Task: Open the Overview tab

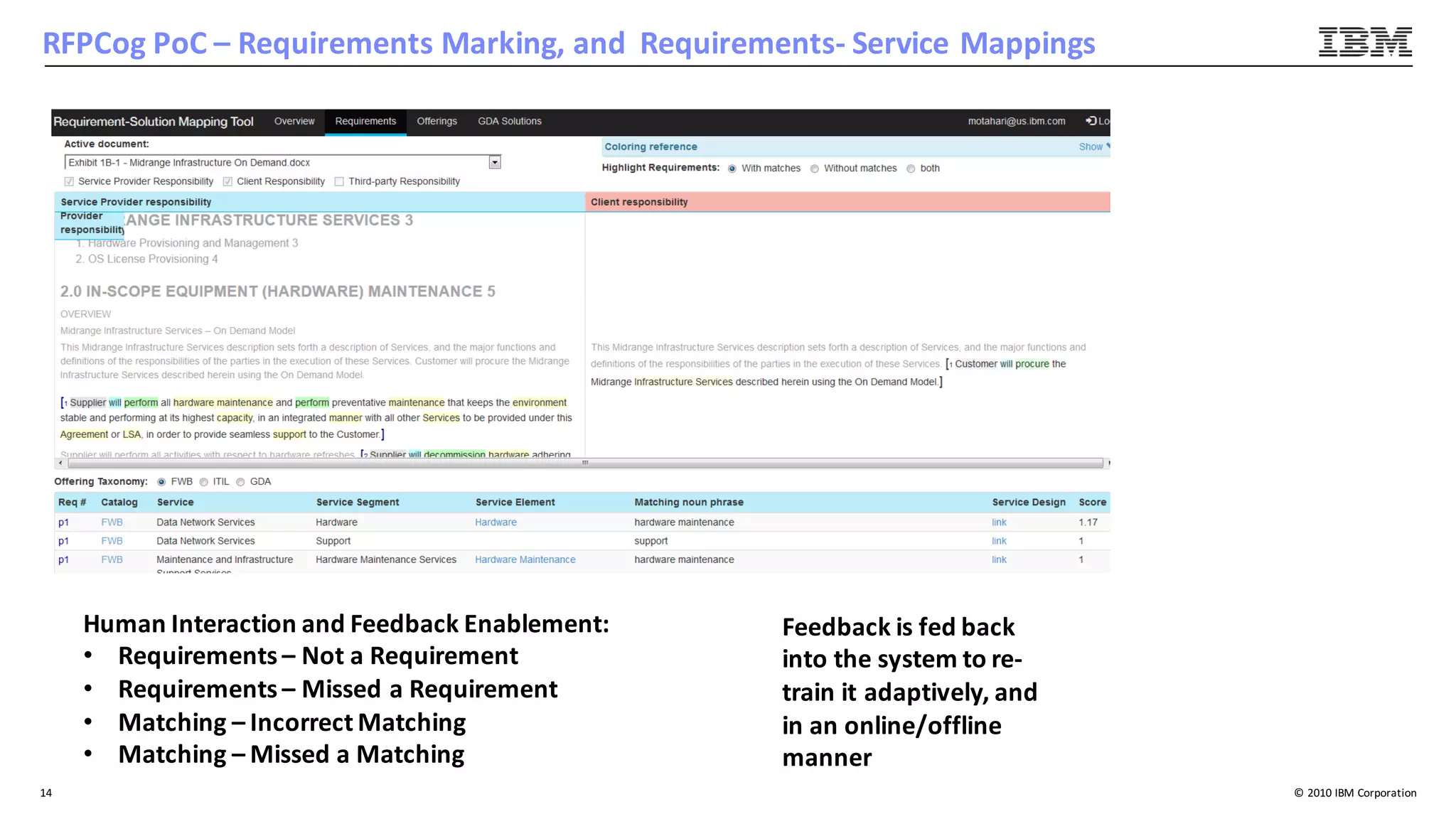Action: pyautogui.click(x=294, y=122)
